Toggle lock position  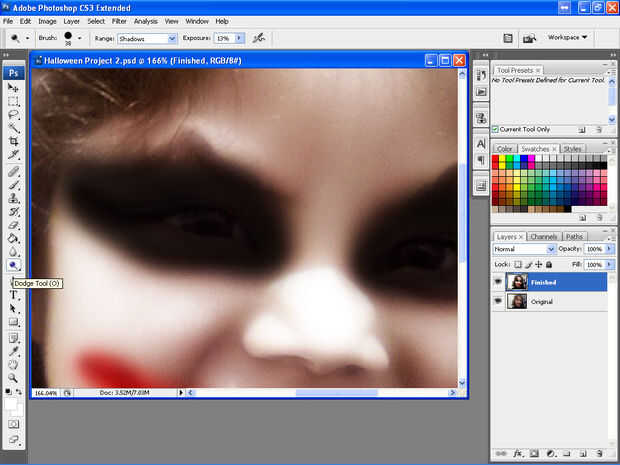[x=539, y=264]
